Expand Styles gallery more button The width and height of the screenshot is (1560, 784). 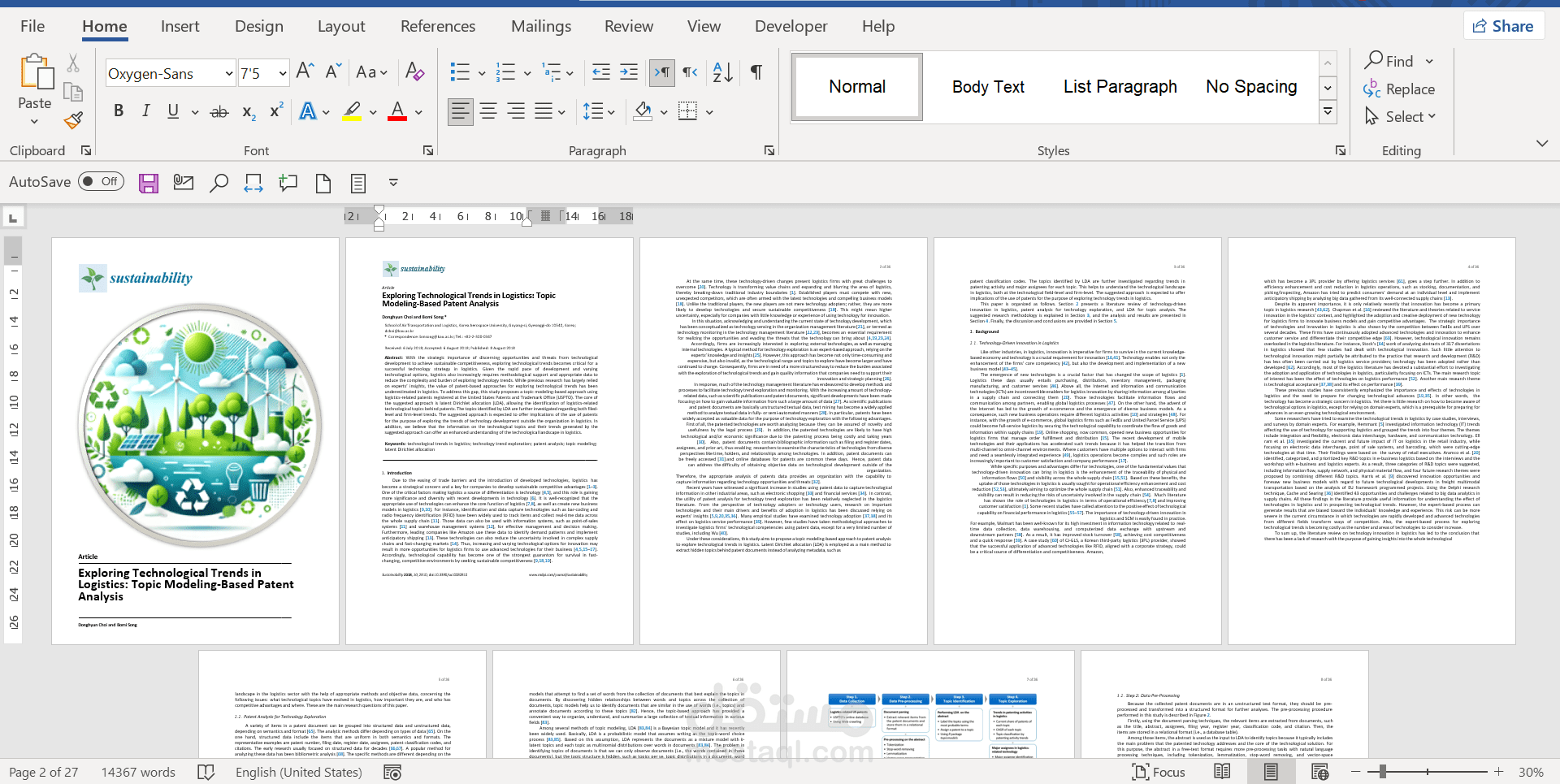1328,111
